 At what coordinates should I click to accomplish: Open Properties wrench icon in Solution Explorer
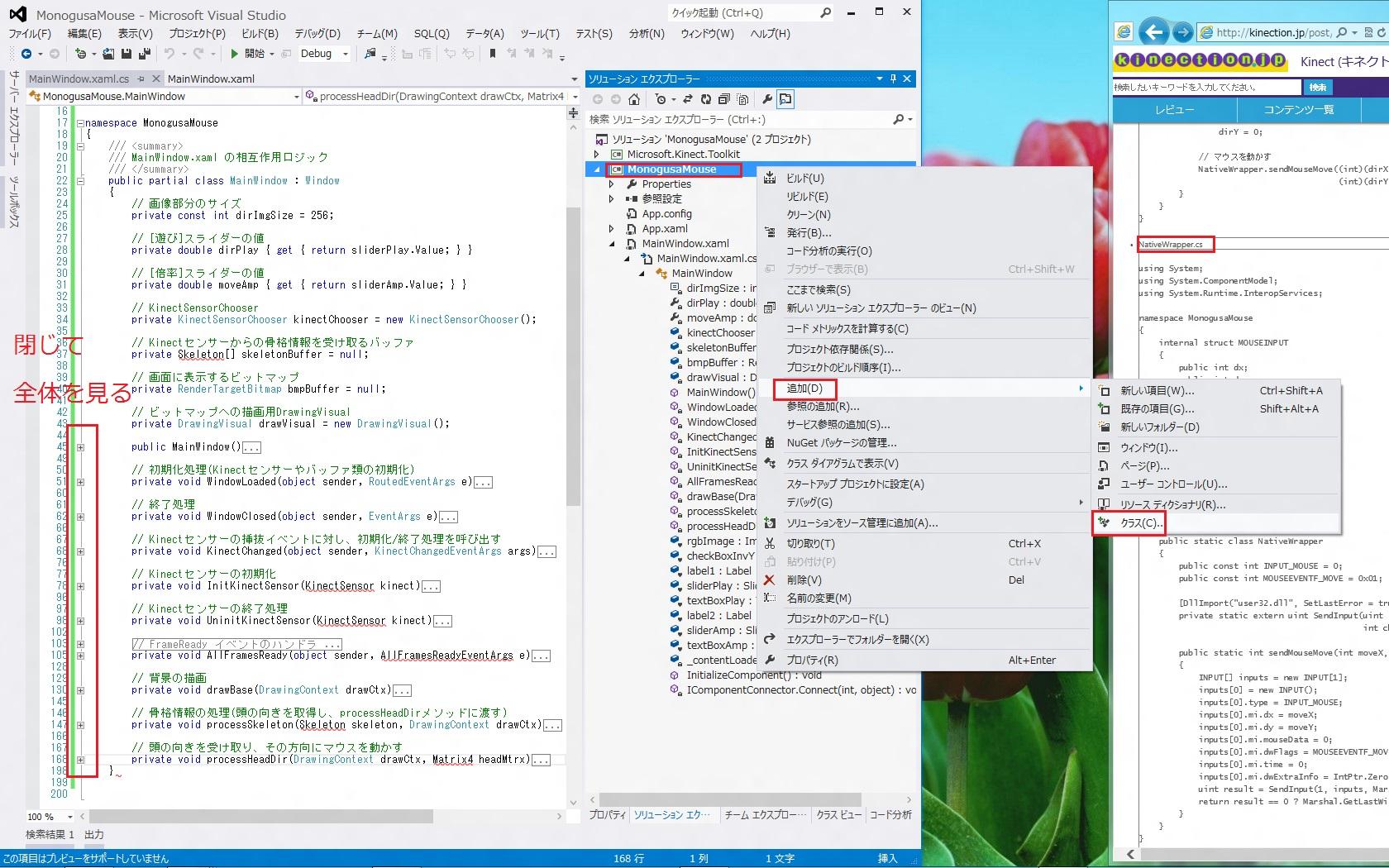pos(767,99)
